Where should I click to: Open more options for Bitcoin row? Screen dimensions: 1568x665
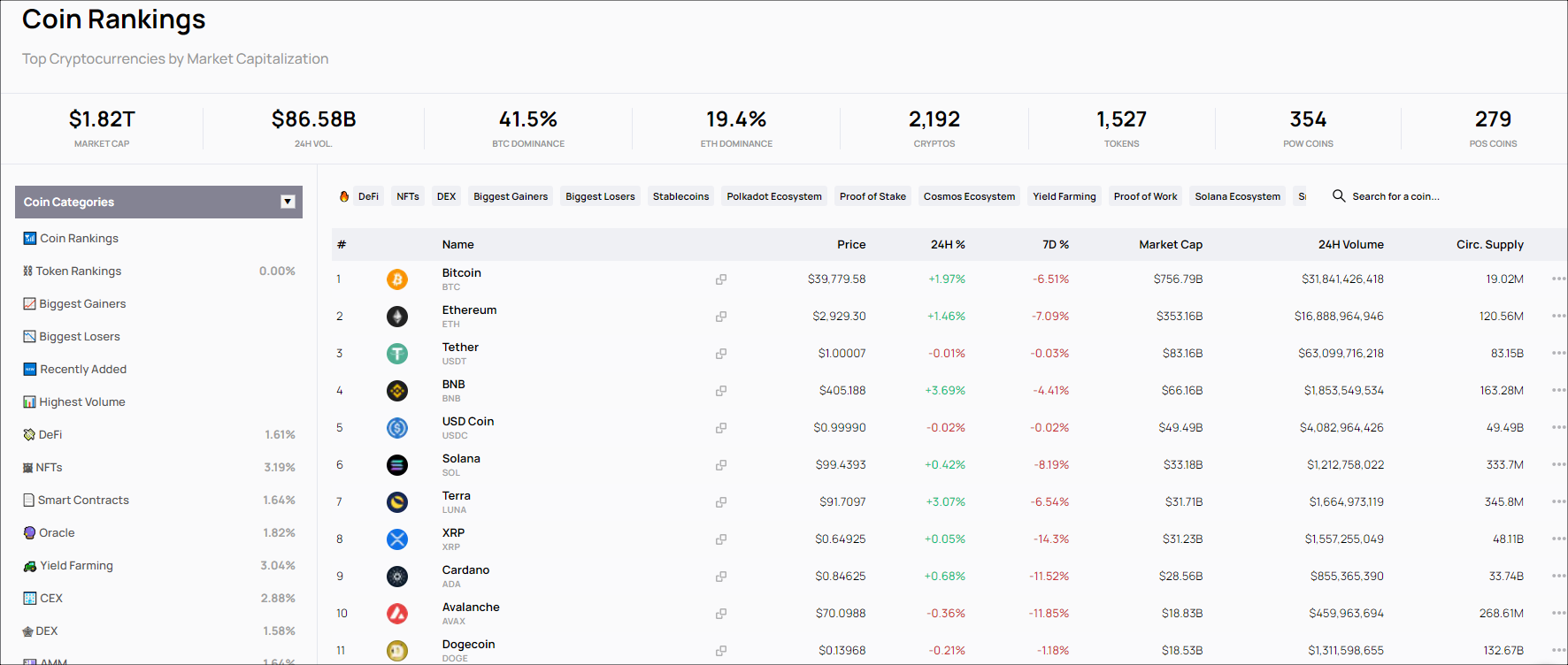pos(1558,279)
